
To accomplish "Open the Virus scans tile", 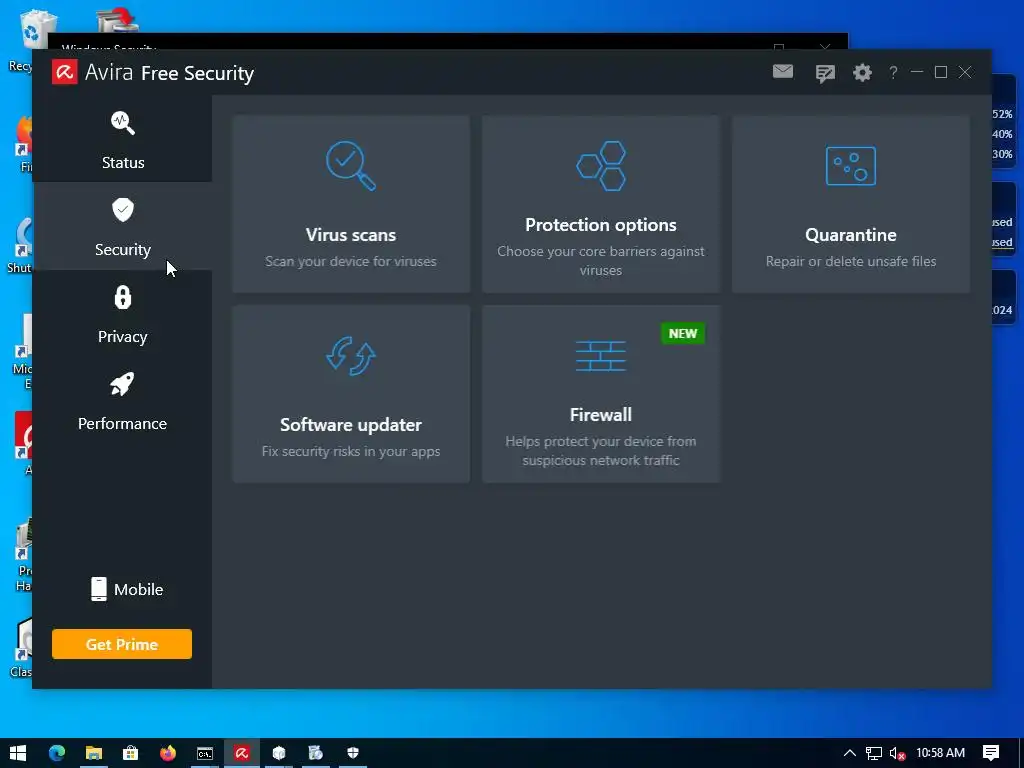I will (x=351, y=204).
